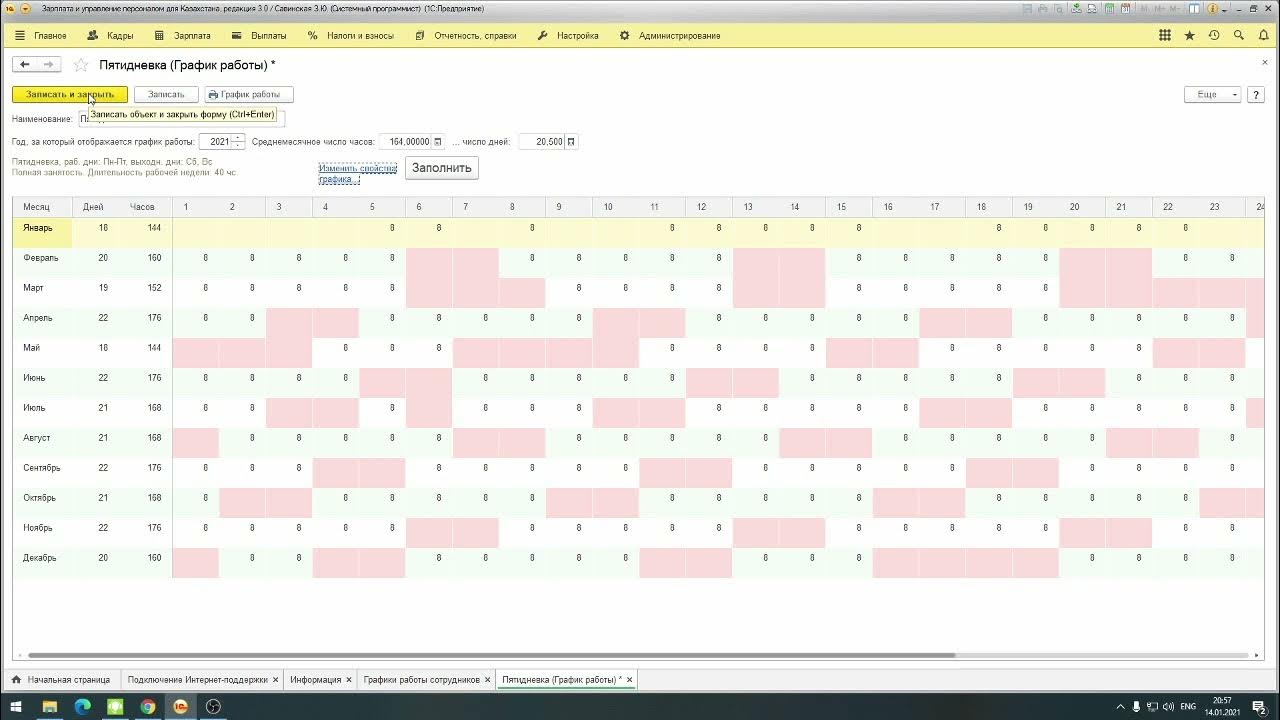Open Microsoft Edge in taskbar
The image size is (1280, 720).
coord(82,706)
